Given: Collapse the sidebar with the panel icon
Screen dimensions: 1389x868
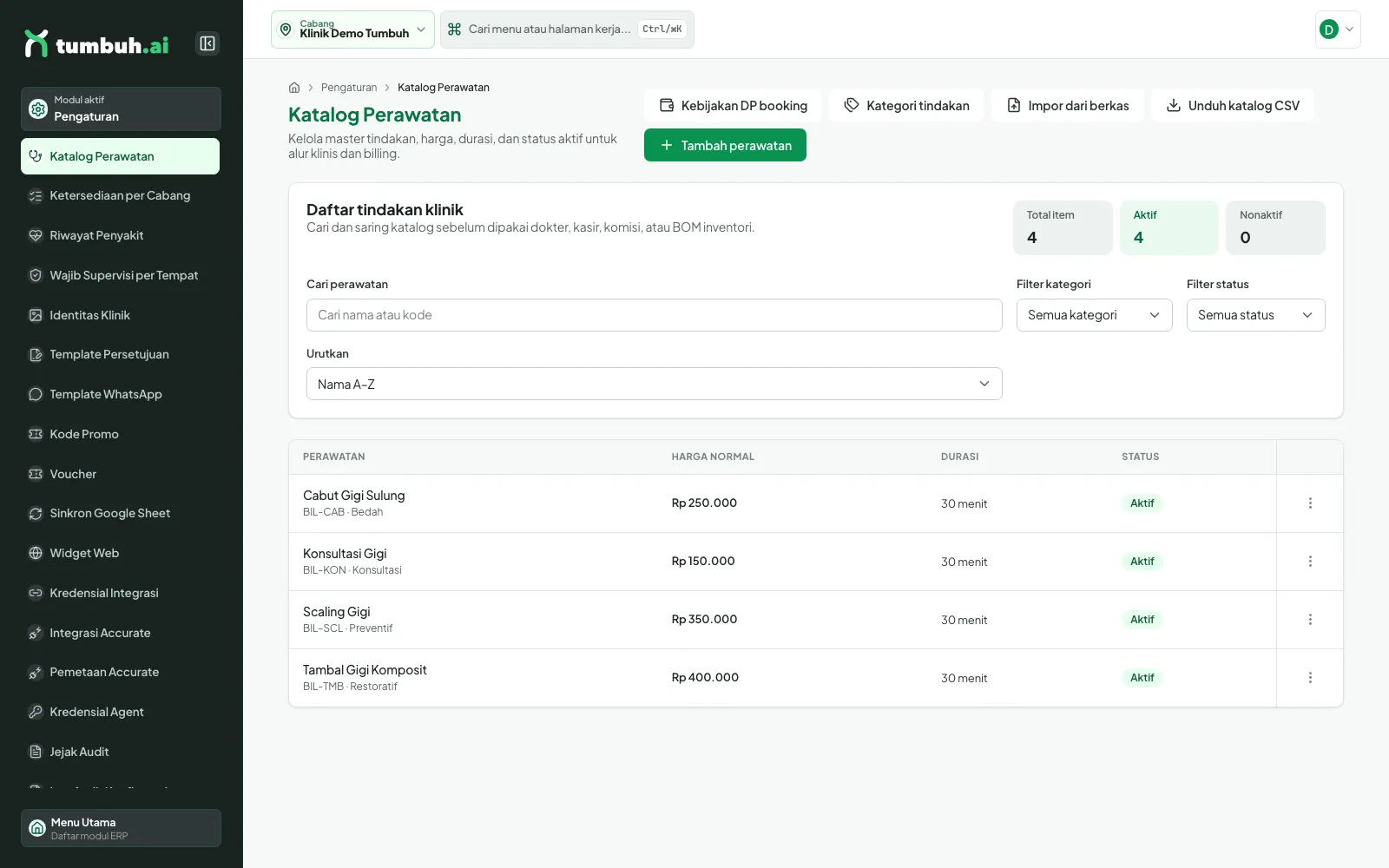Looking at the screenshot, I should (x=207, y=43).
